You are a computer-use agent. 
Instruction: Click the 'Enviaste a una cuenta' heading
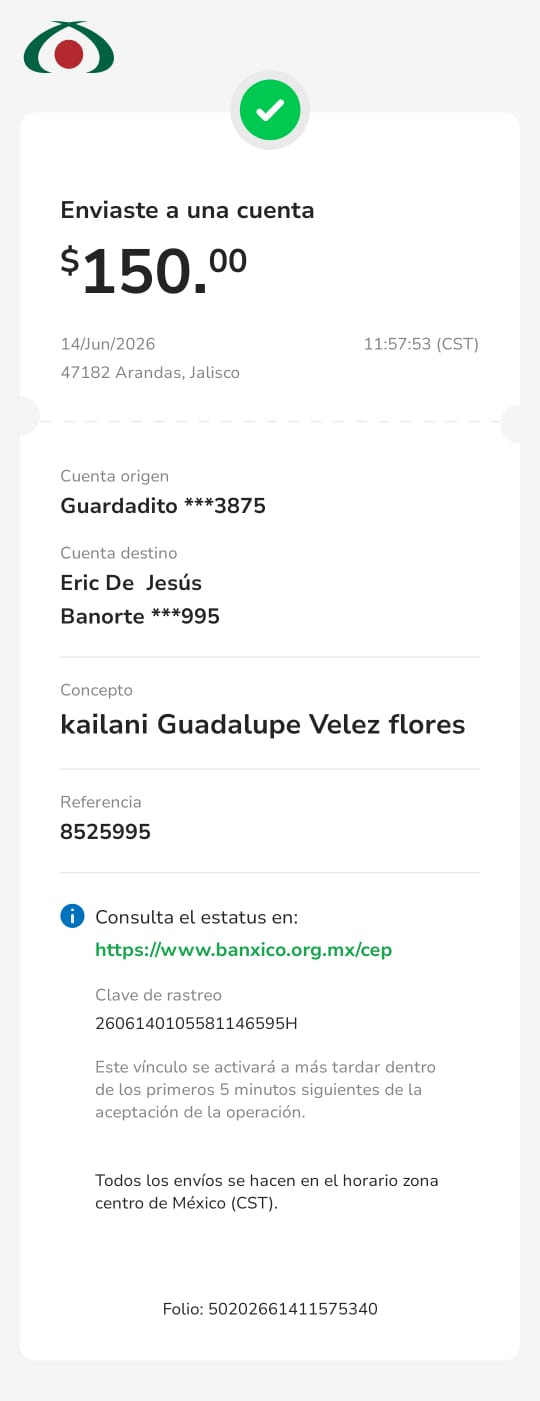tap(187, 210)
